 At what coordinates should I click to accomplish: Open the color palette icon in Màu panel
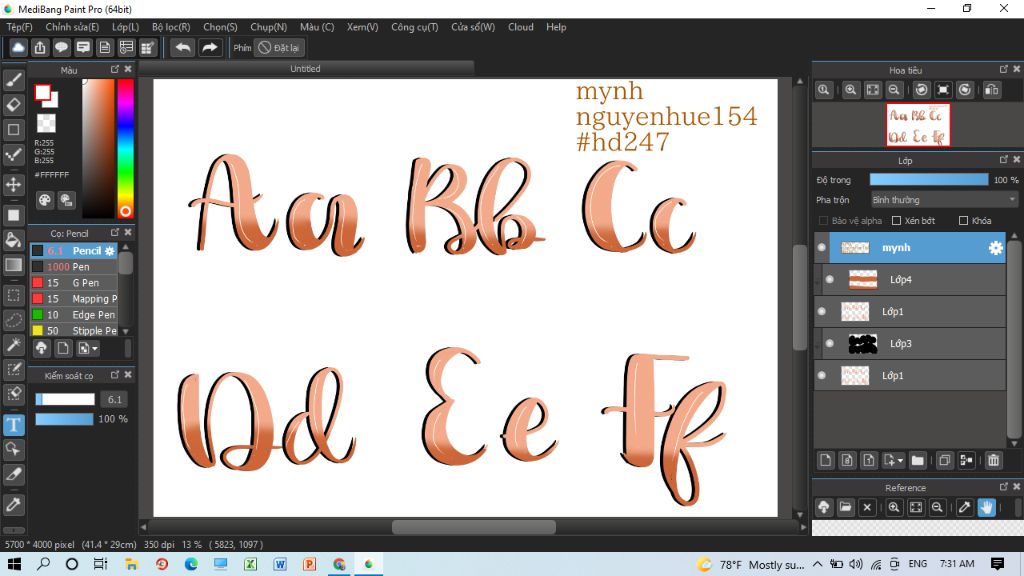[44, 200]
